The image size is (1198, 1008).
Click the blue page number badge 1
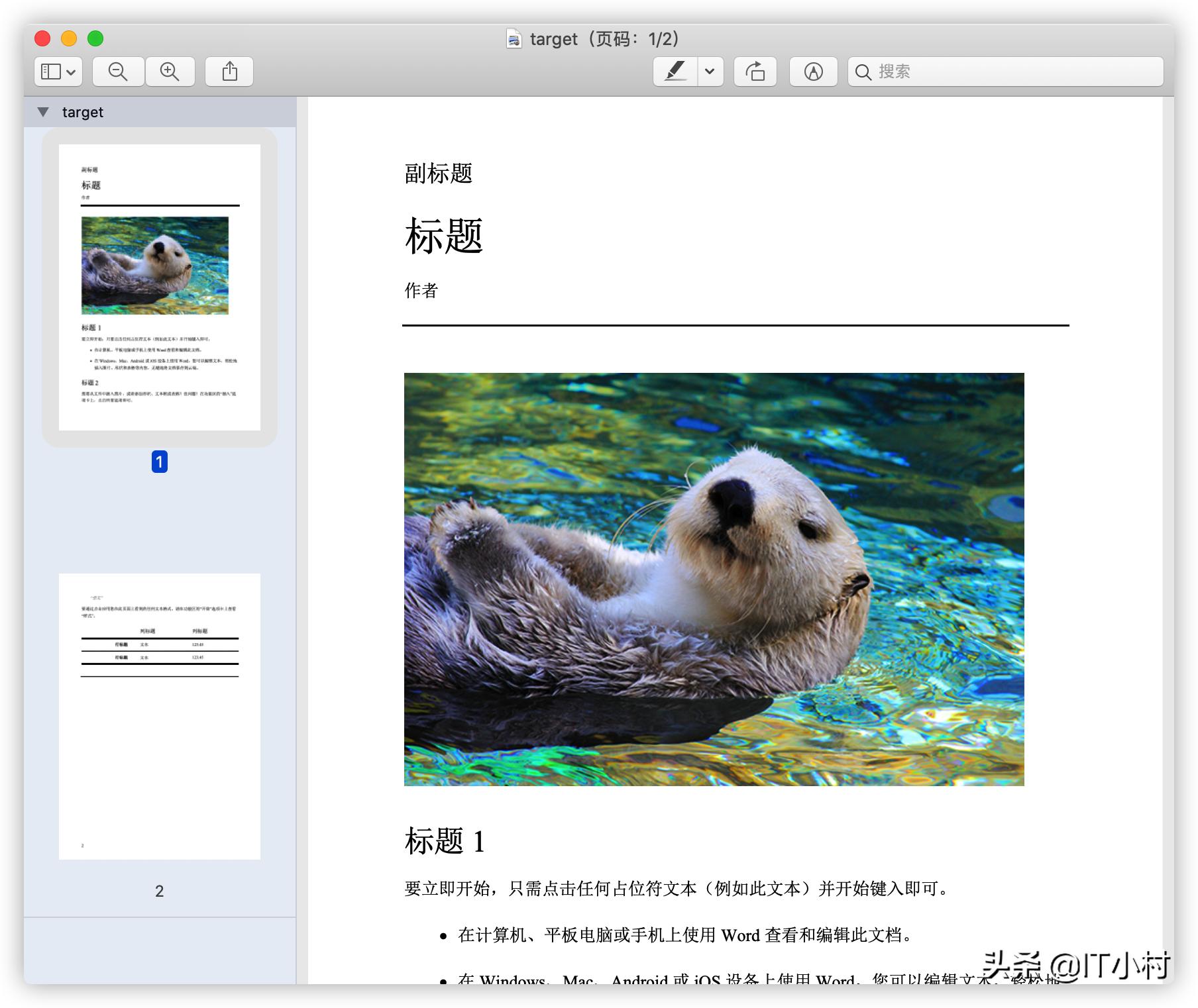[158, 462]
